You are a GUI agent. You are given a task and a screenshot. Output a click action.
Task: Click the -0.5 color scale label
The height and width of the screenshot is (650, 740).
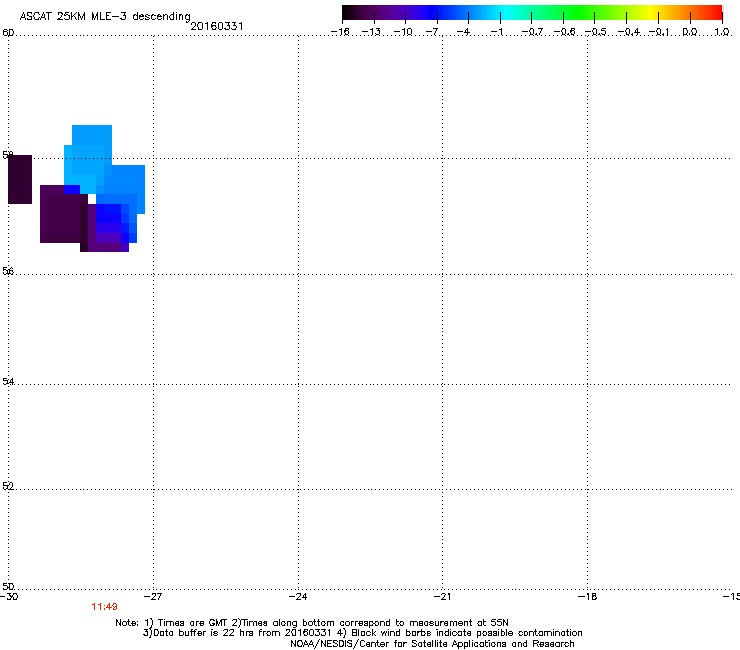point(595,32)
